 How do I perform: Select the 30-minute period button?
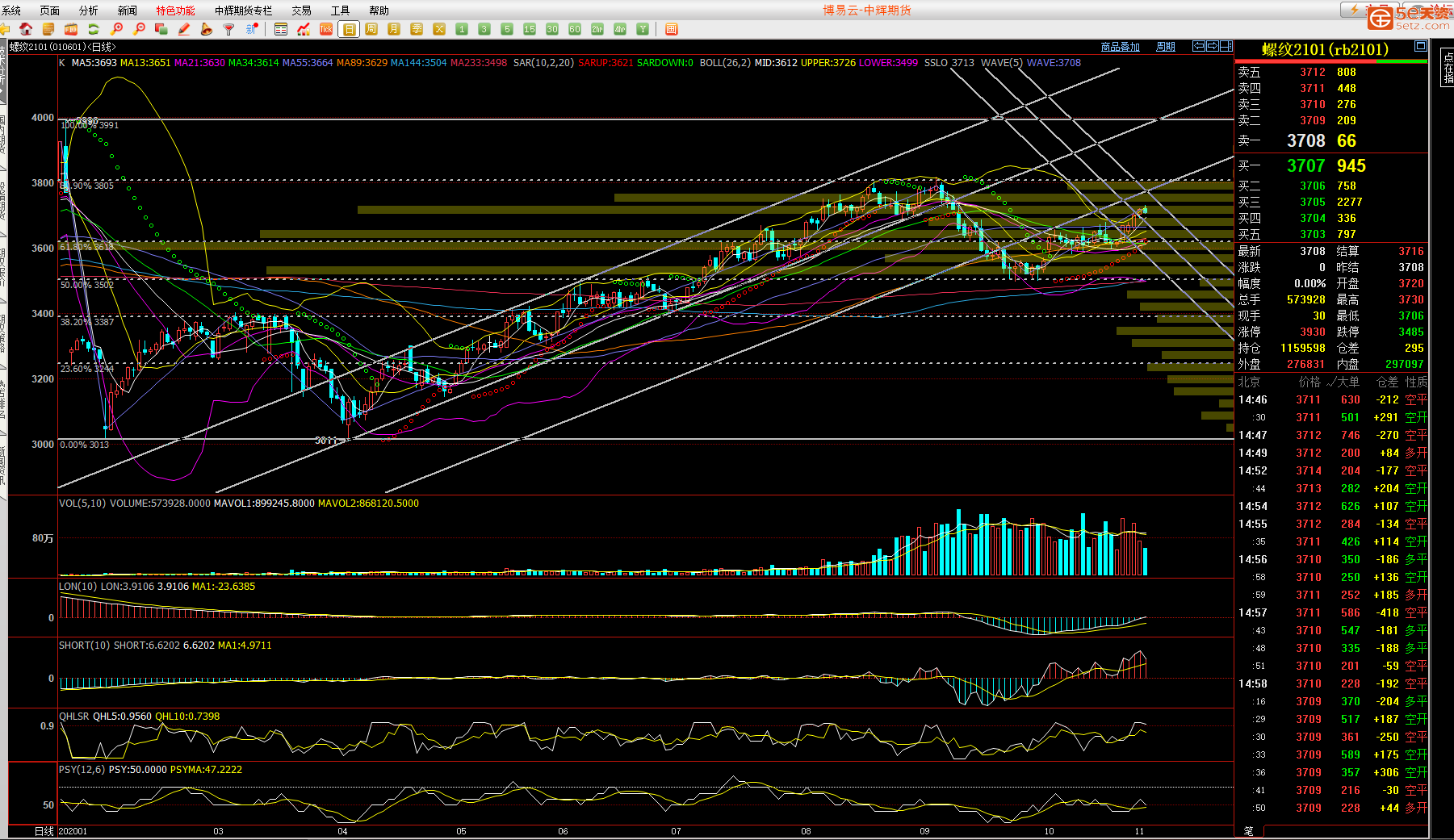click(552, 29)
